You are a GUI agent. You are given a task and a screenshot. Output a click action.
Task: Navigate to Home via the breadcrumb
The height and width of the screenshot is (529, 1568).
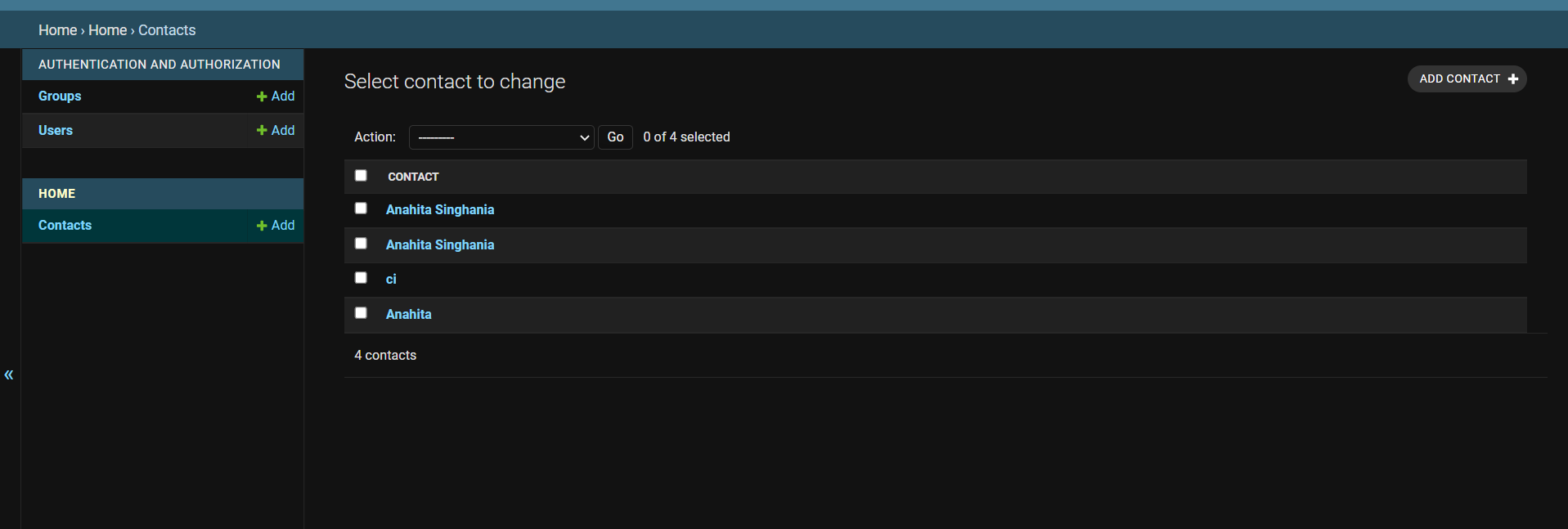tap(57, 29)
